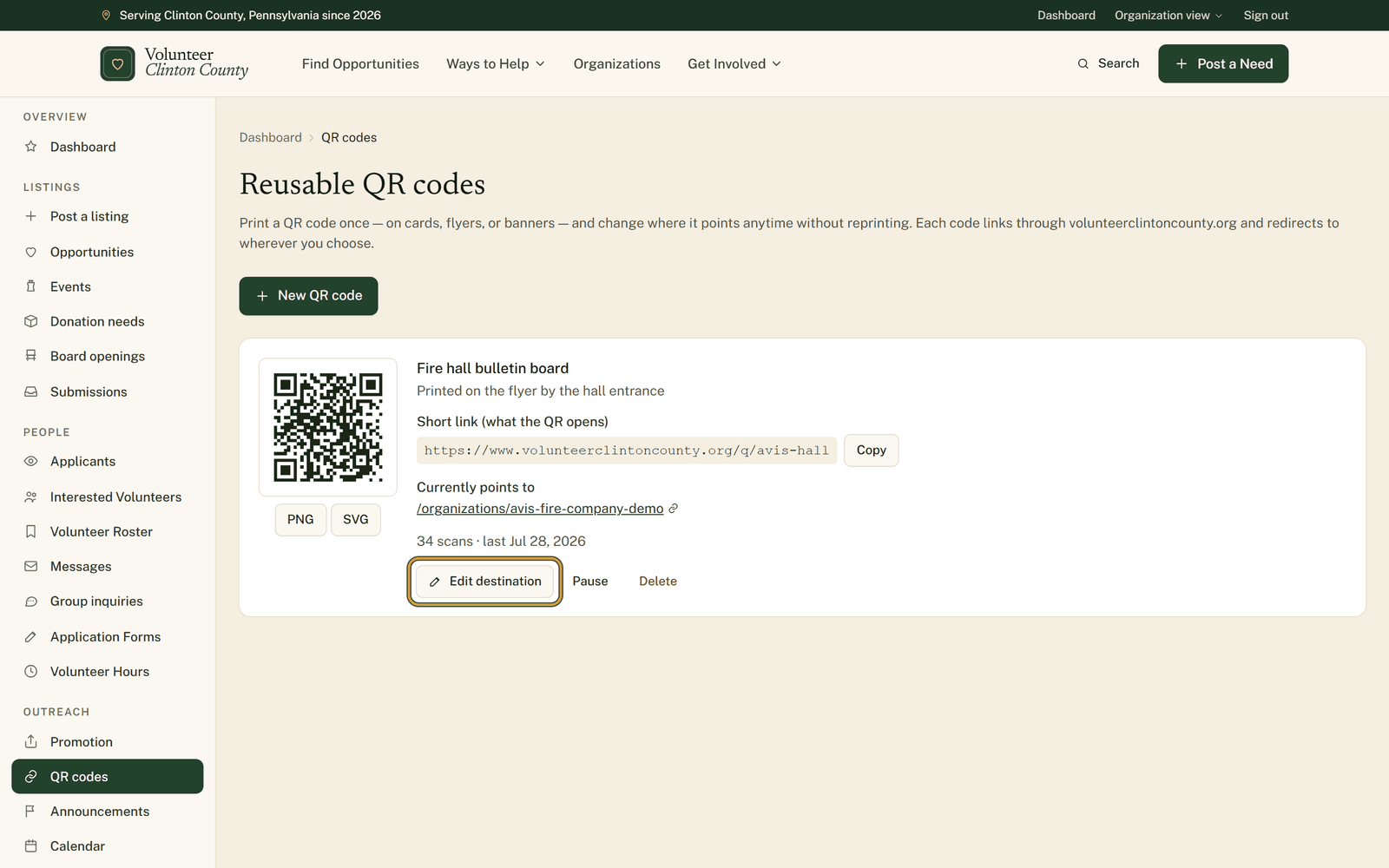Click the Dashboard breadcrumb link

(271, 137)
